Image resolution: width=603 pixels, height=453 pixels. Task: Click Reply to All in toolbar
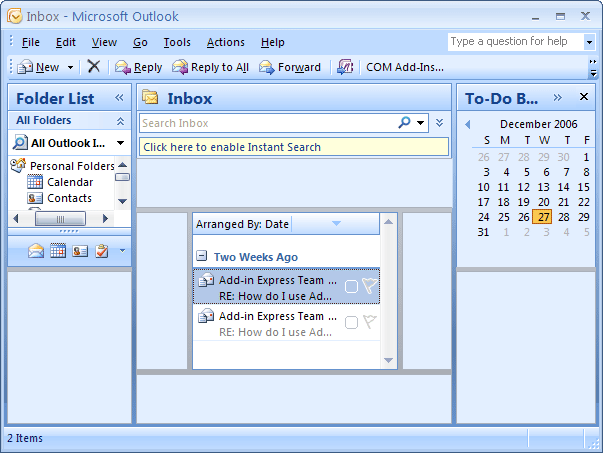click(210, 67)
